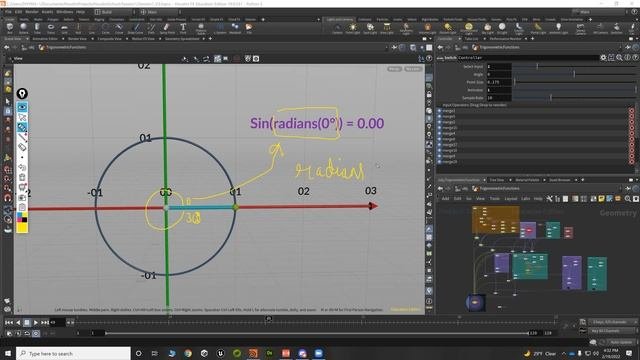The image size is (640, 360).
Task: Select the Grid shelf tool
Action: pyautogui.click(x=64, y=28)
